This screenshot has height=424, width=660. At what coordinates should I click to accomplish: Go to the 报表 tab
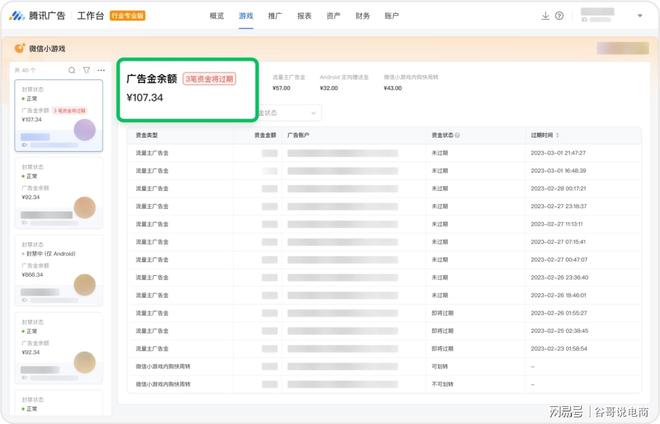(304, 16)
